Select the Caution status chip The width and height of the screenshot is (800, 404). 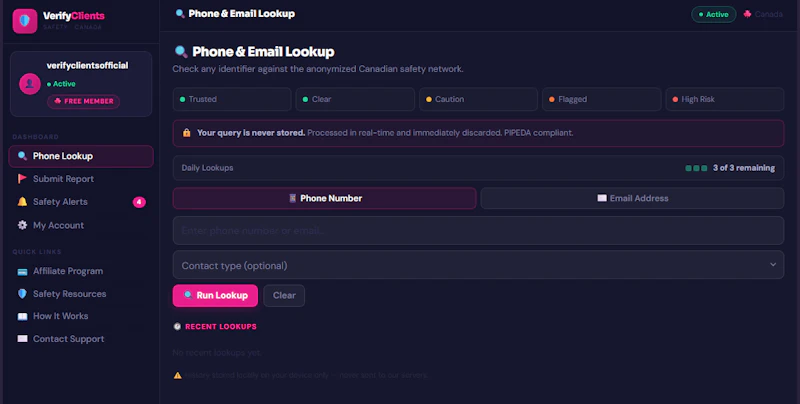point(478,99)
